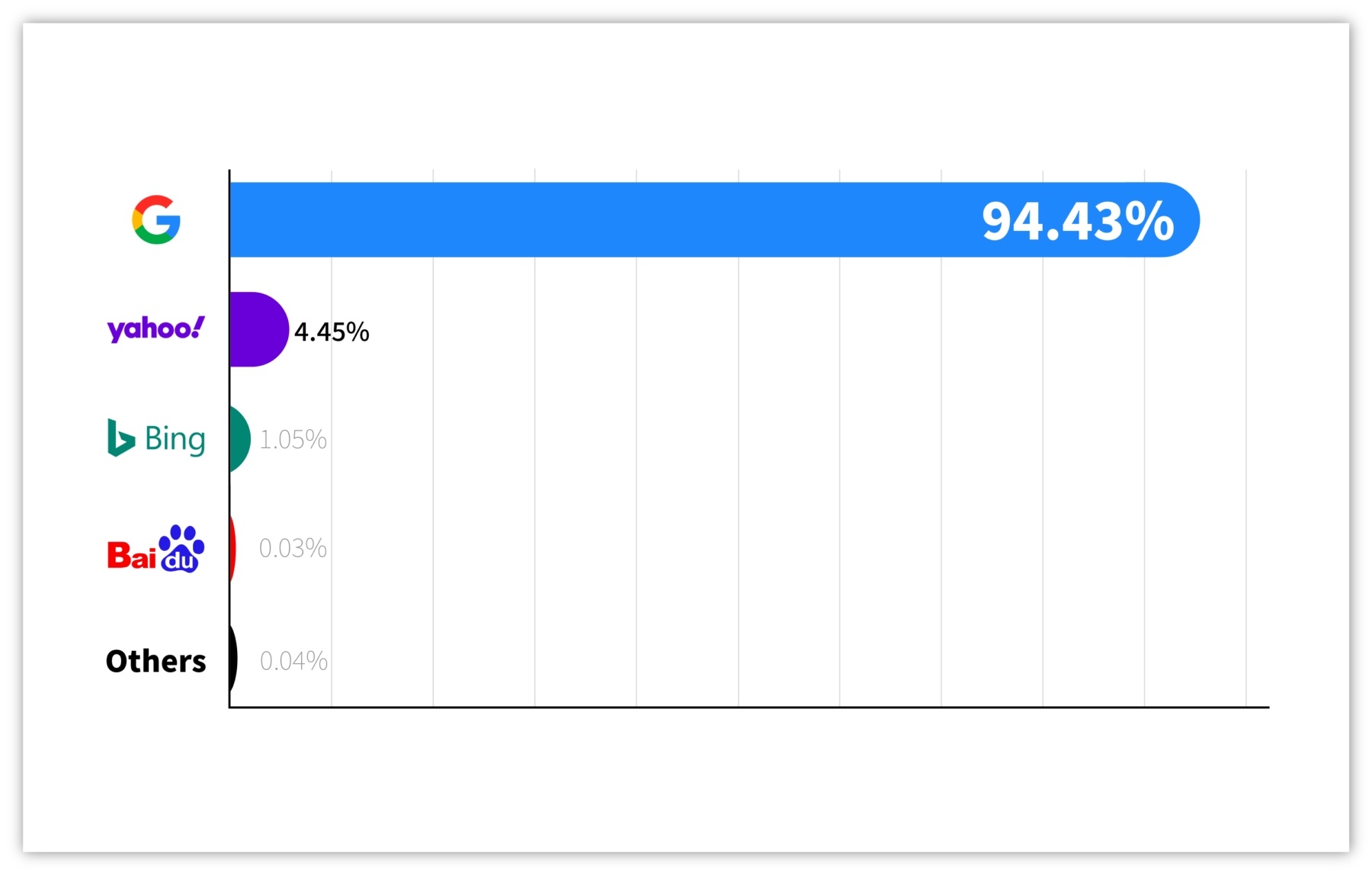Select the purple Yahoo bar

[x=258, y=329]
